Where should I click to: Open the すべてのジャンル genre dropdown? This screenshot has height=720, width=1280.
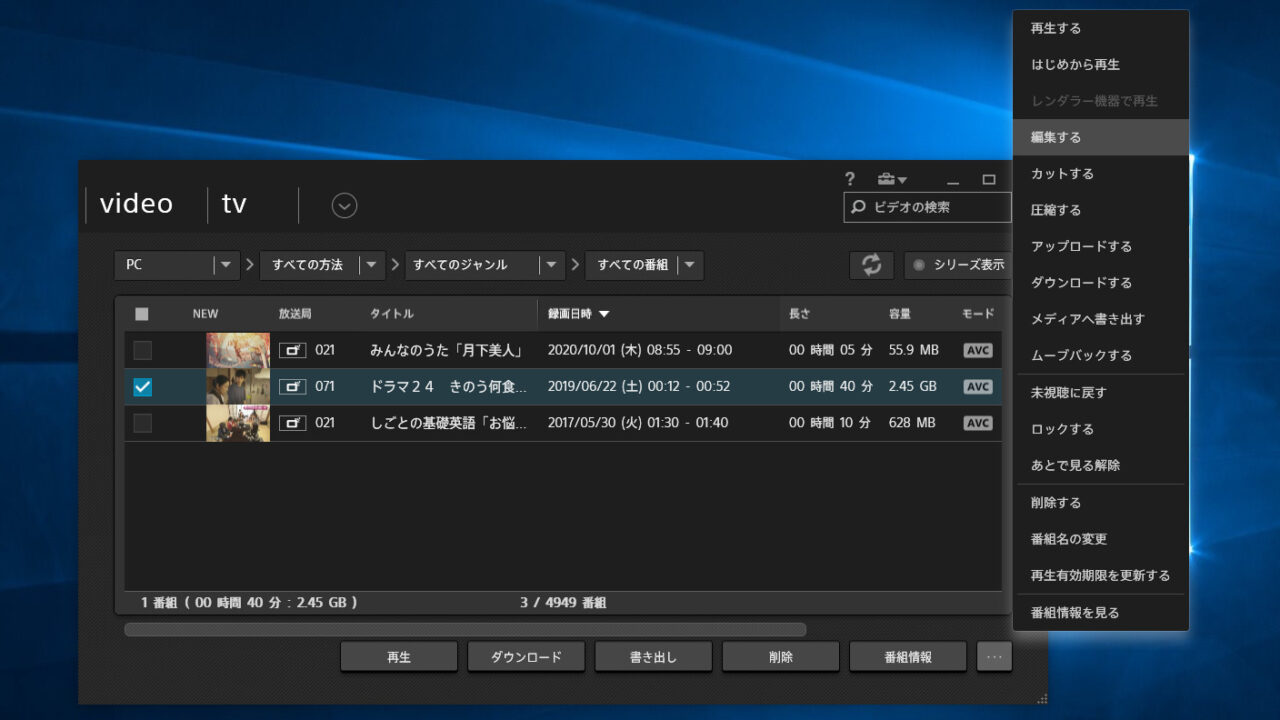coord(551,265)
